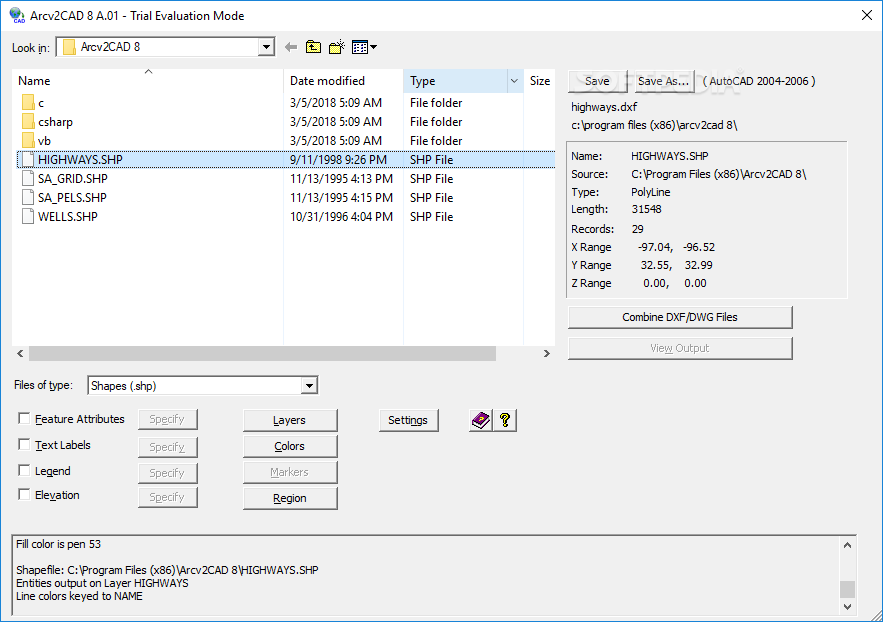This screenshot has width=883, height=622.
Task: Select the c folder icon
Action: click(x=28, y=102)
